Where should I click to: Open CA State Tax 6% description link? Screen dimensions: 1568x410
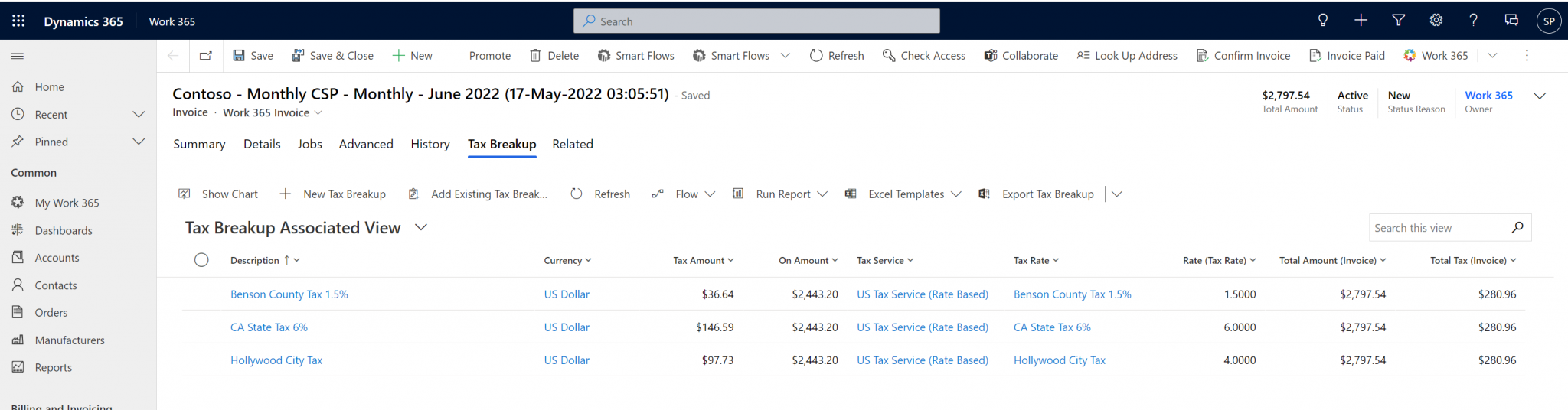[x=269, y=327]
